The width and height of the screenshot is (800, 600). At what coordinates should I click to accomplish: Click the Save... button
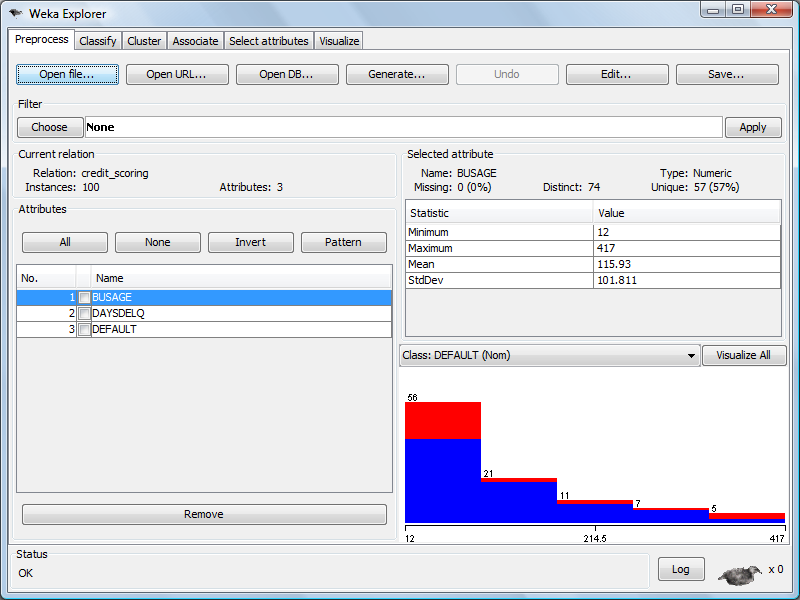pyautogui.click(x=727, y=74)
